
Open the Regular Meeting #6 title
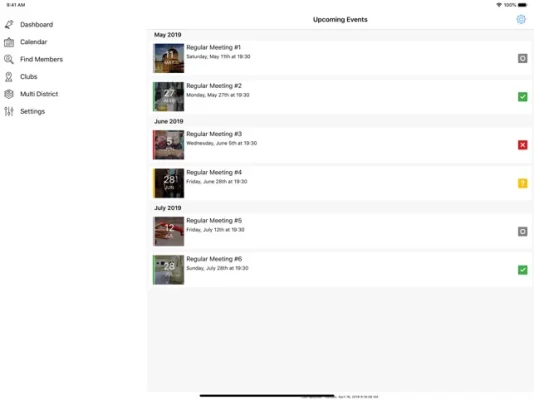click(214, 259)
